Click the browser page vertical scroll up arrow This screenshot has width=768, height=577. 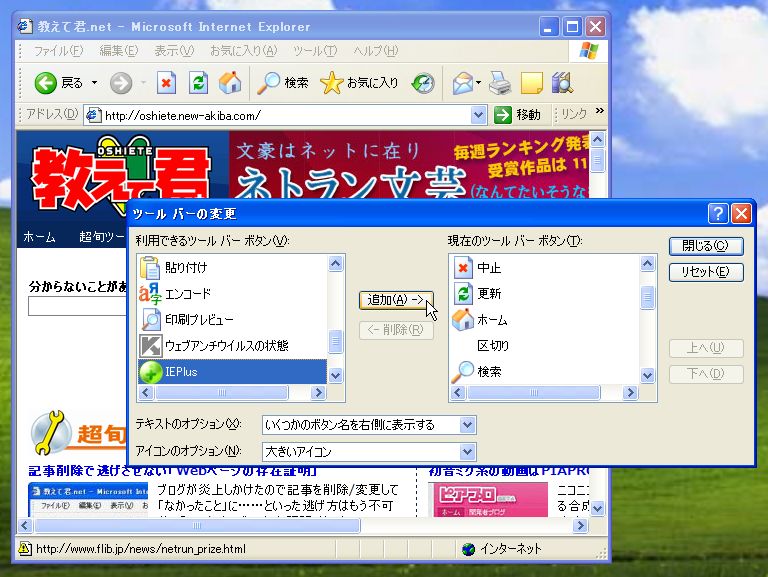tap(597, 140)
